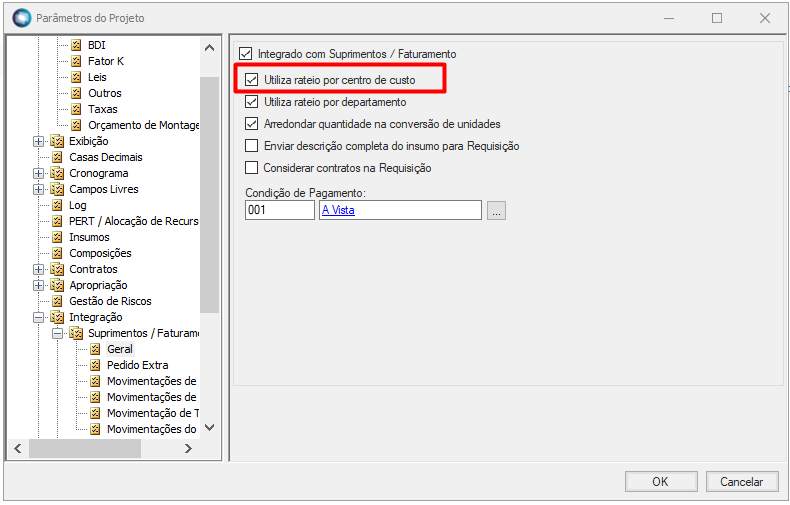790x505 pixels.
Task: Select Taxas in the tree
Action: (102, 109)
